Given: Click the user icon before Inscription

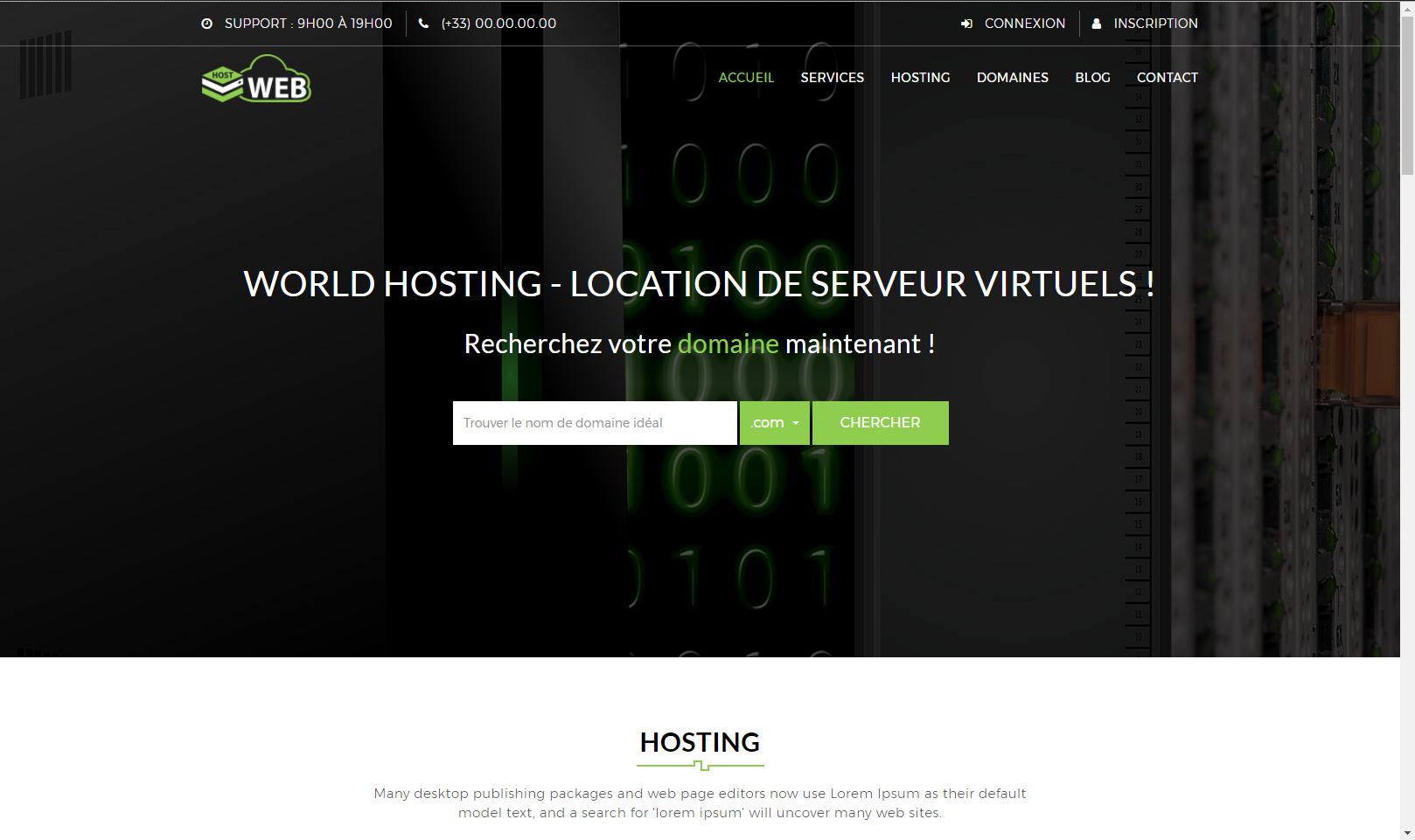Looking at the screenshot, I should (1096, 24).
